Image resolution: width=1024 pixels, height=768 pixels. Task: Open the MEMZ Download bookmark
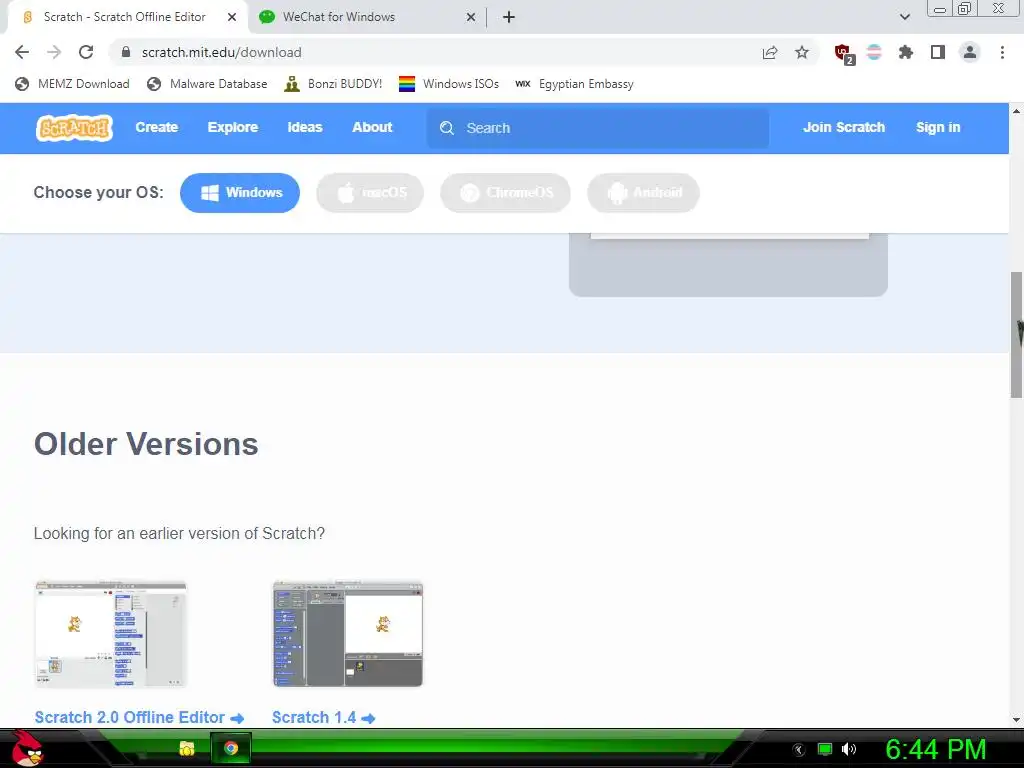72,84
